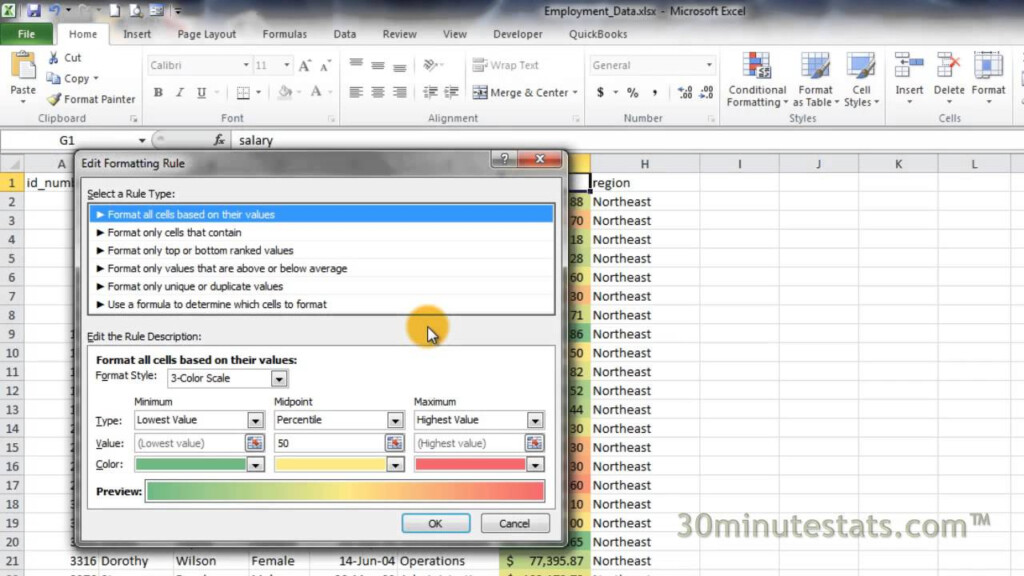Image resolution: width=1024 pixels, height=576 pixels.
Task: Switch to the Data tab
Action: 345,34
